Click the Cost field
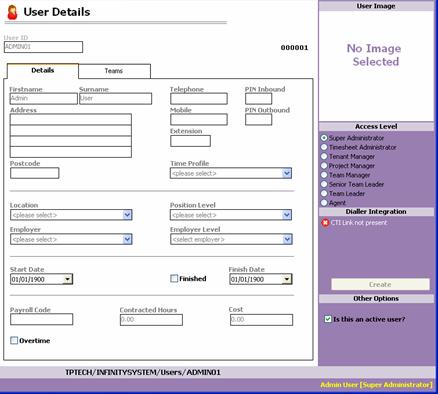Viewport: 438px width, 394px height. pyautogui.click(x=261, y=320)
